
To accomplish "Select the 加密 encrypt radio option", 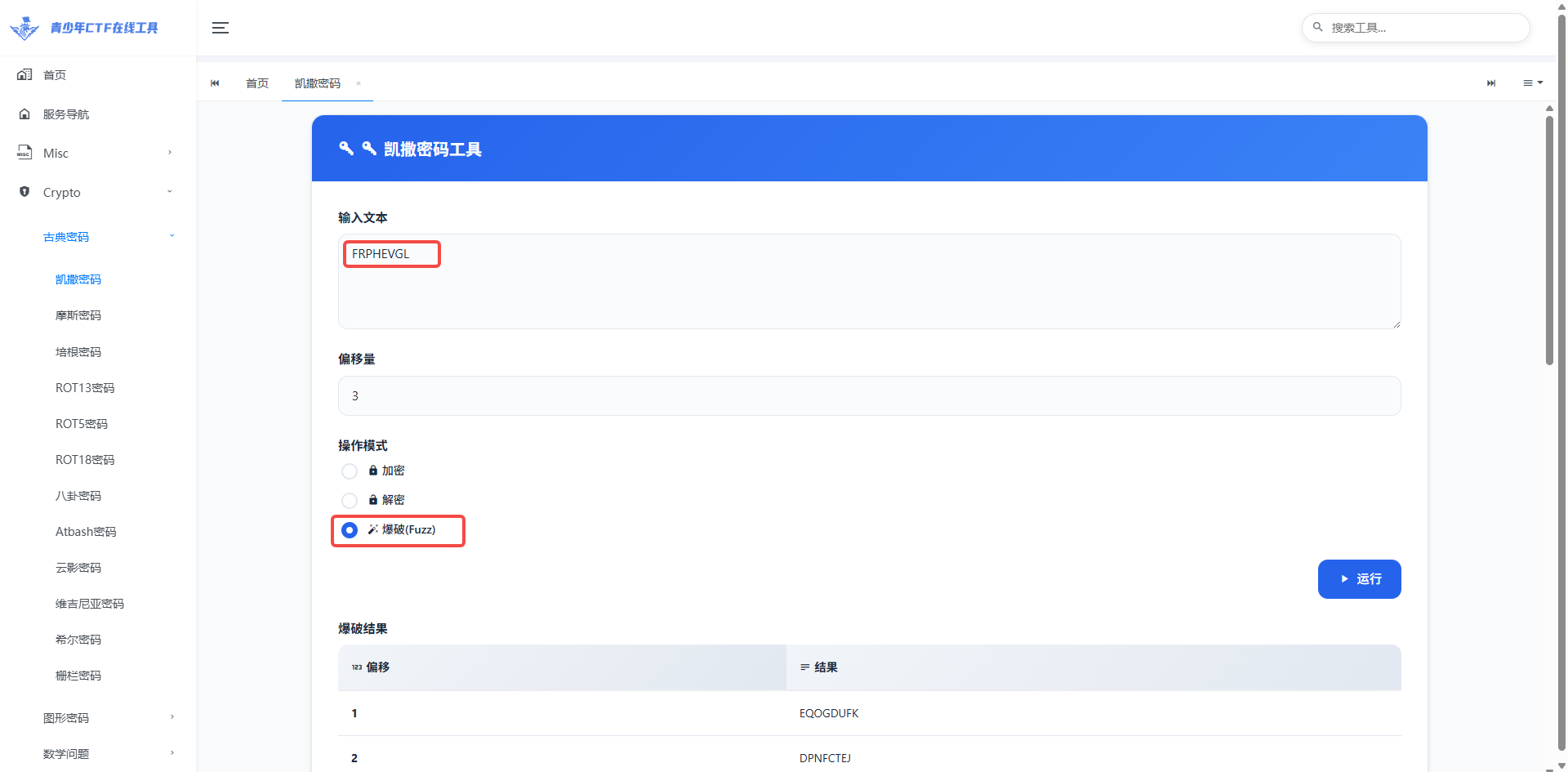I will pyautogui.click(x=350, y=471).
